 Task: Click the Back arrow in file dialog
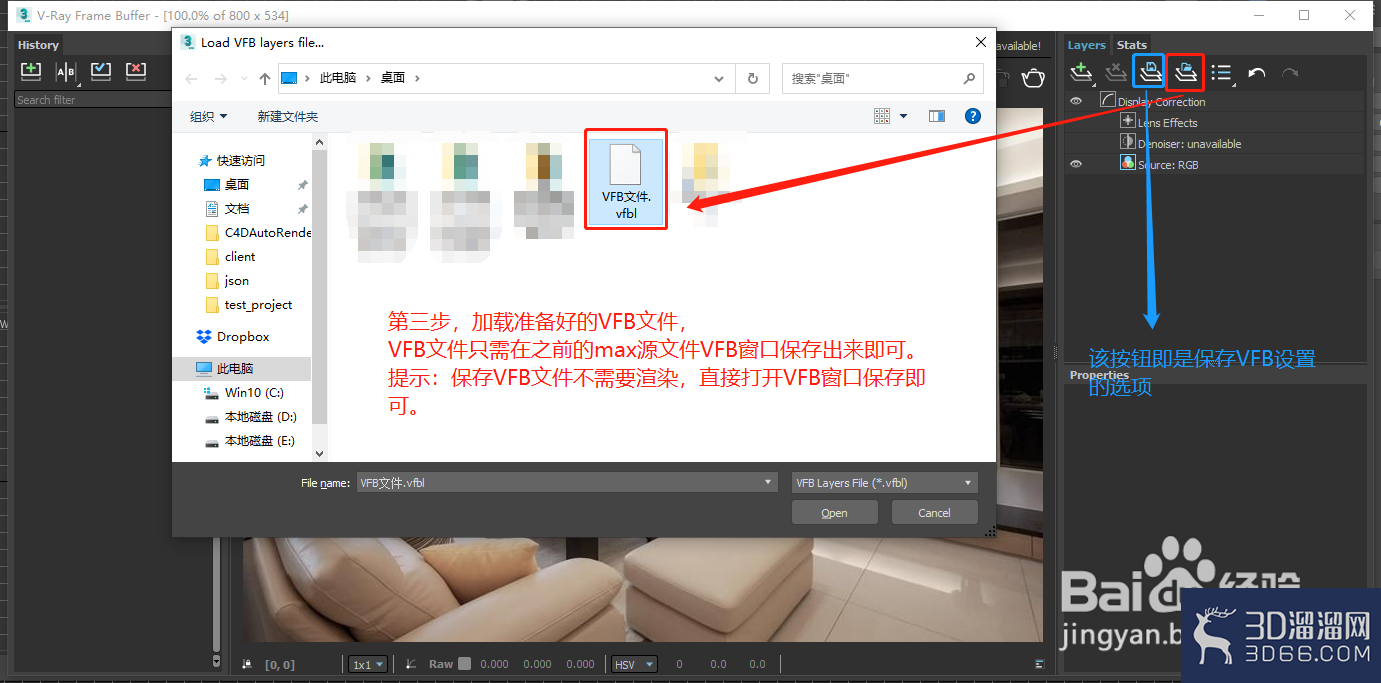tap(191, 78)
